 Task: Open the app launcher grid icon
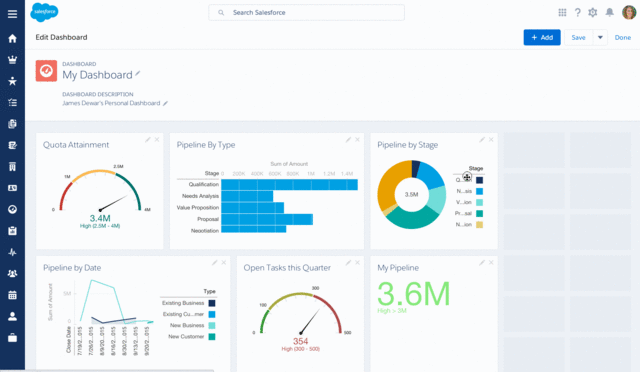click(562, 13)
